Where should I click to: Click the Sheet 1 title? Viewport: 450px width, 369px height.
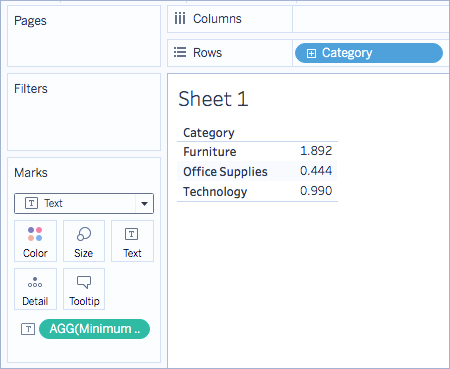(x=213, y=99)
